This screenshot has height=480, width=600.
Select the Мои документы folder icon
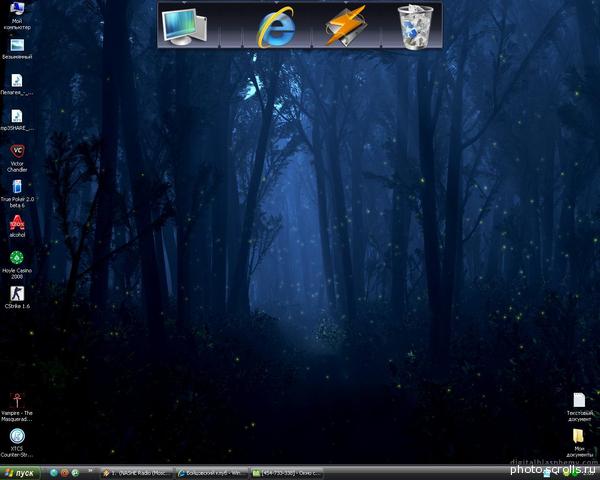coord(579,443)
